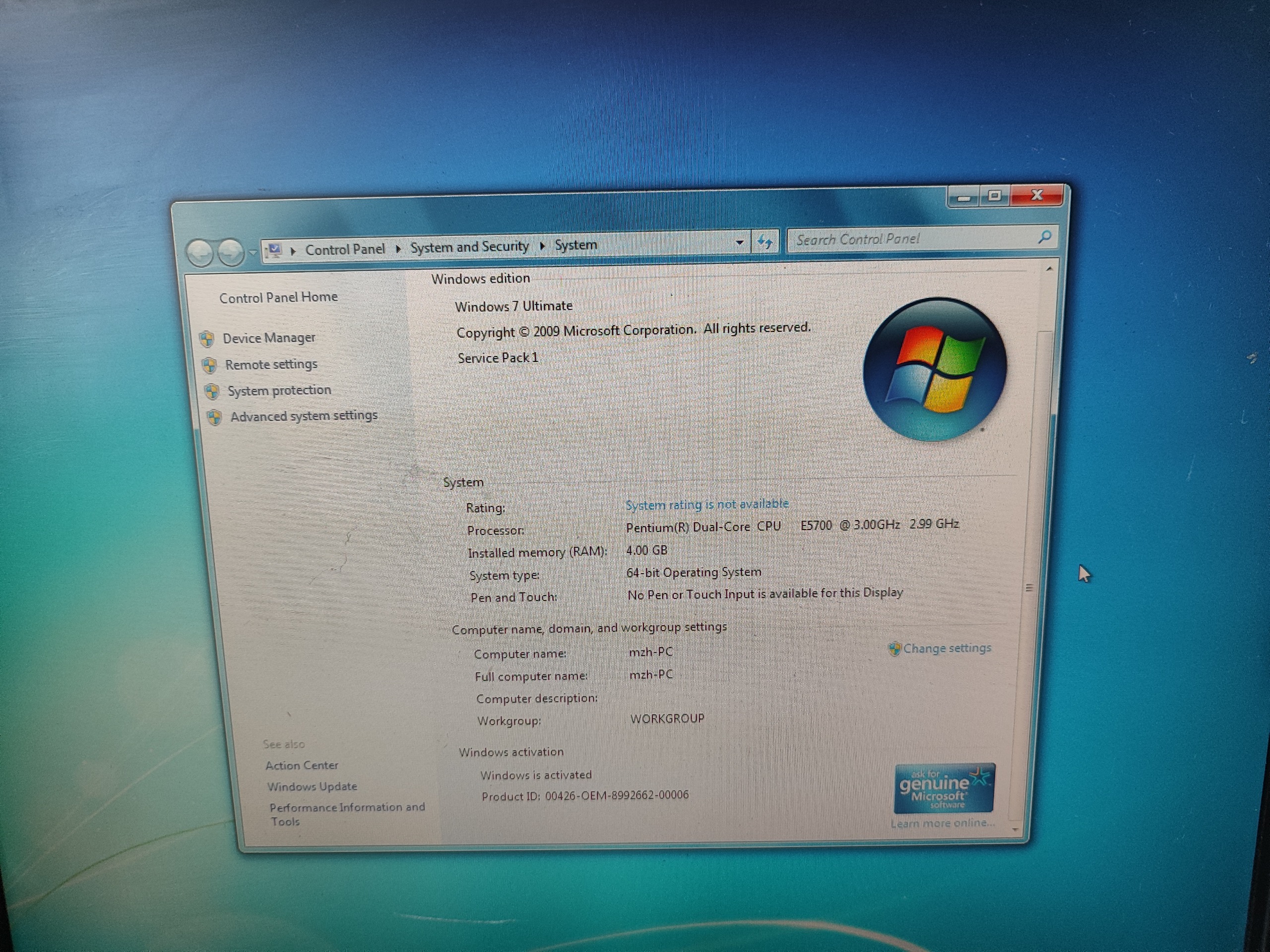Click the search magnifier icon
Screen dimensions: 1270x952
click(x=1044, y=237)
